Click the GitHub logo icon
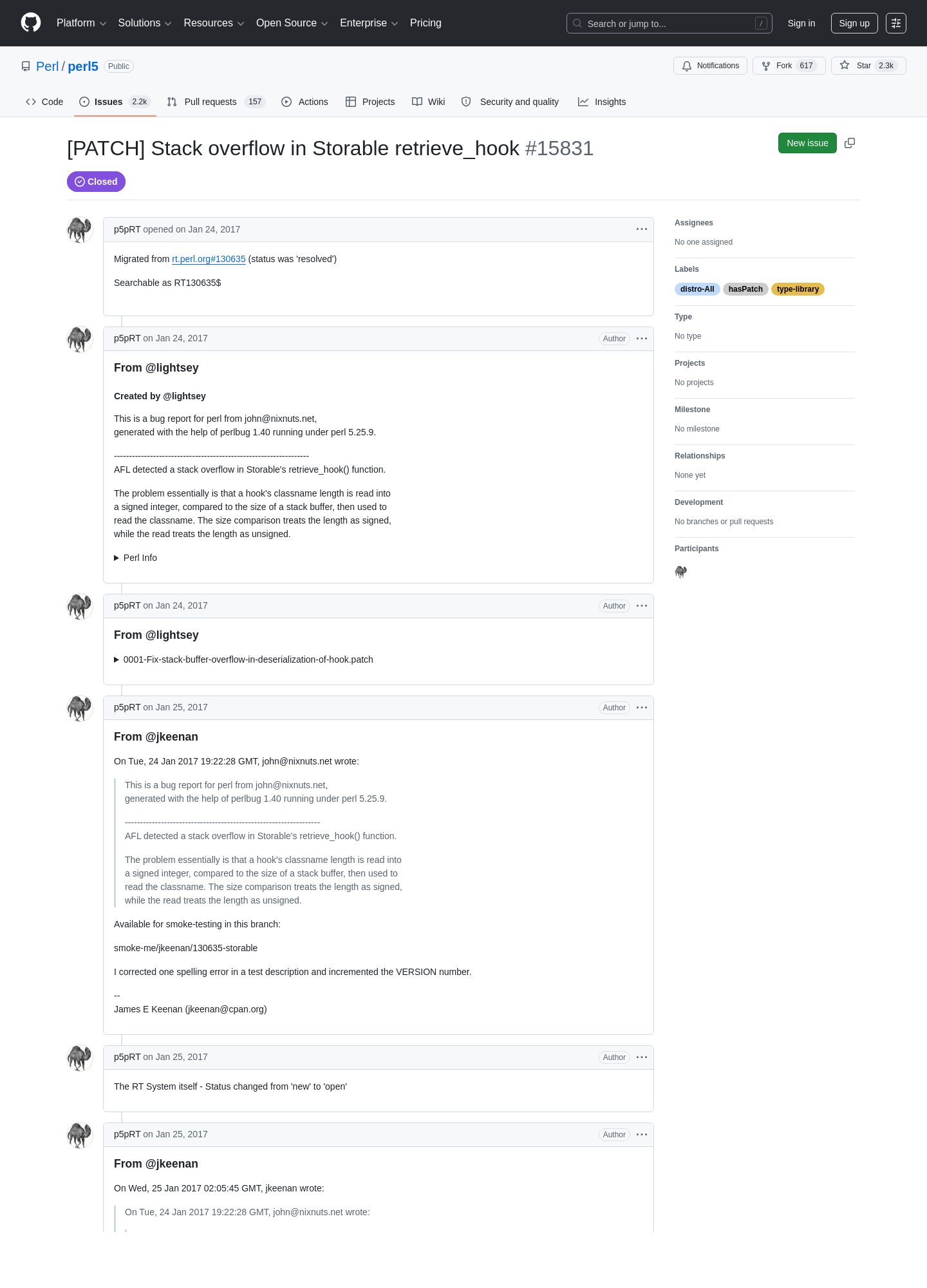Viewport: 927px width, 1288px height. coord(31,23)
